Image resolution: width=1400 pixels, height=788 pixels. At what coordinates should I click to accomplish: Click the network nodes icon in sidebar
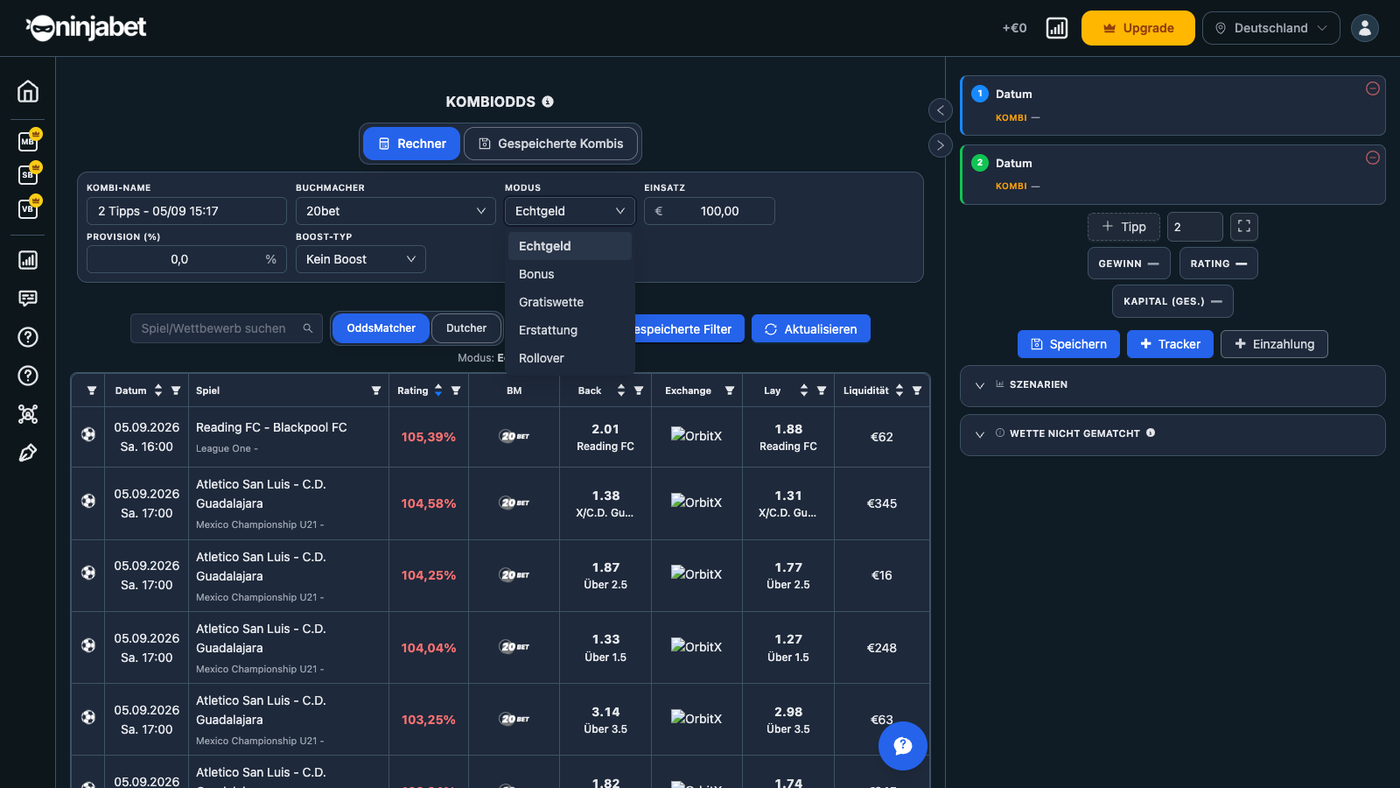click(28, 414)
